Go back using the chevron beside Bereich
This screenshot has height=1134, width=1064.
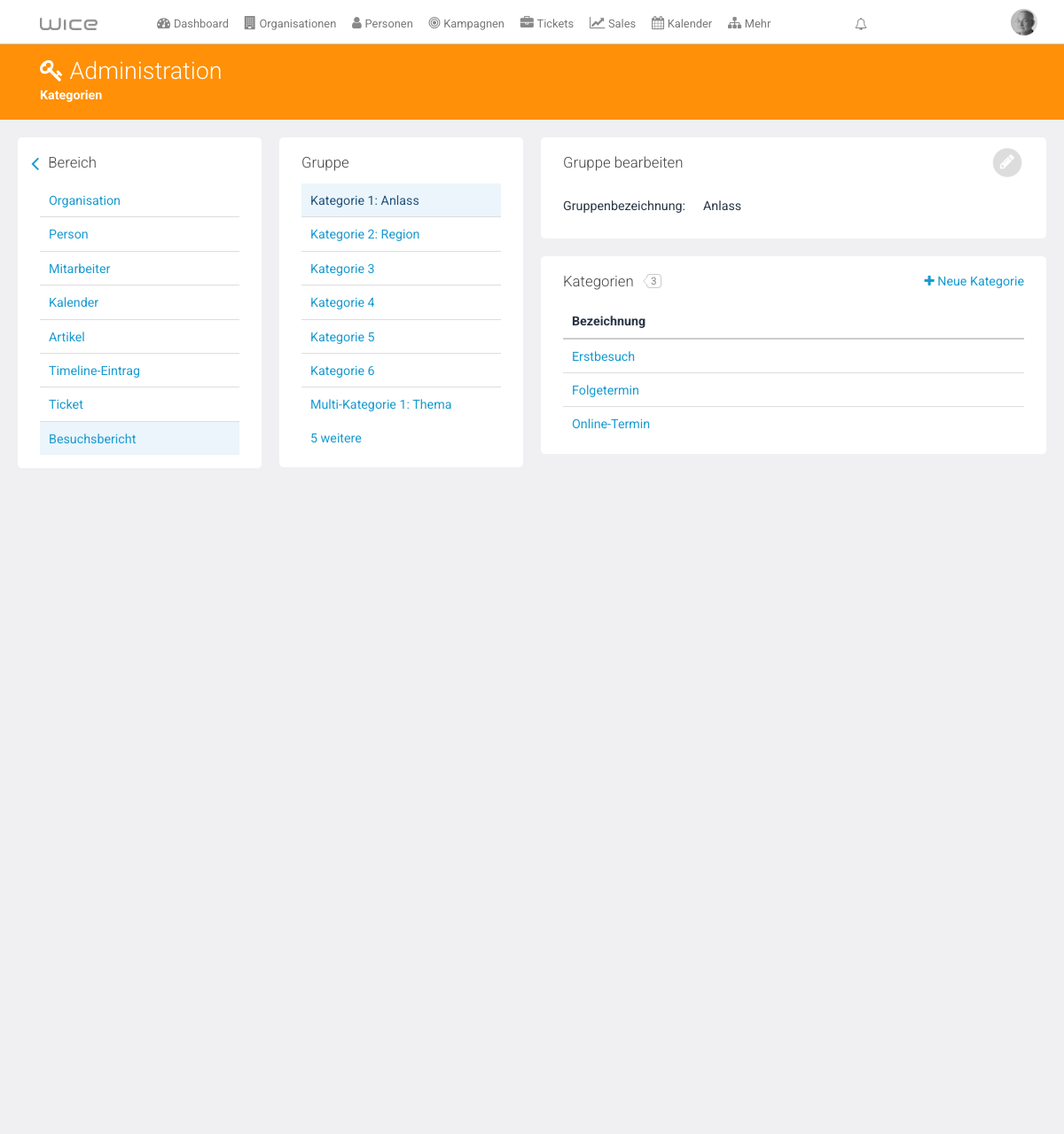click(x=35, y=163)
